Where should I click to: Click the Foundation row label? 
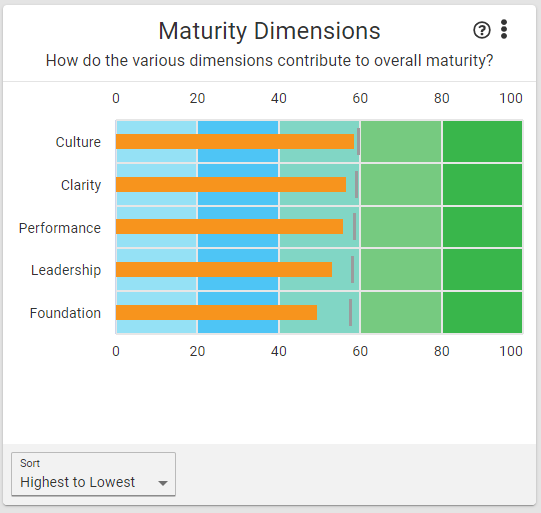(x=65, y=313)
